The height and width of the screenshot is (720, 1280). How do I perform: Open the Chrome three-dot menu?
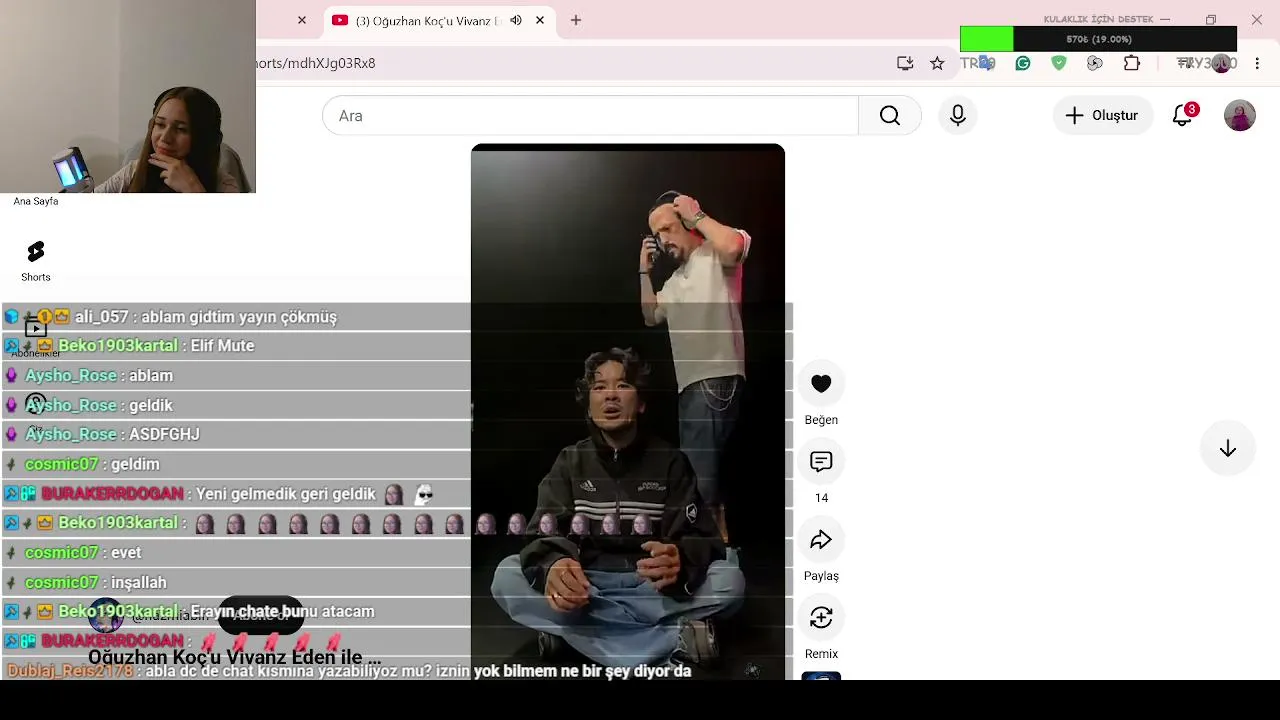coord(1257,63)
